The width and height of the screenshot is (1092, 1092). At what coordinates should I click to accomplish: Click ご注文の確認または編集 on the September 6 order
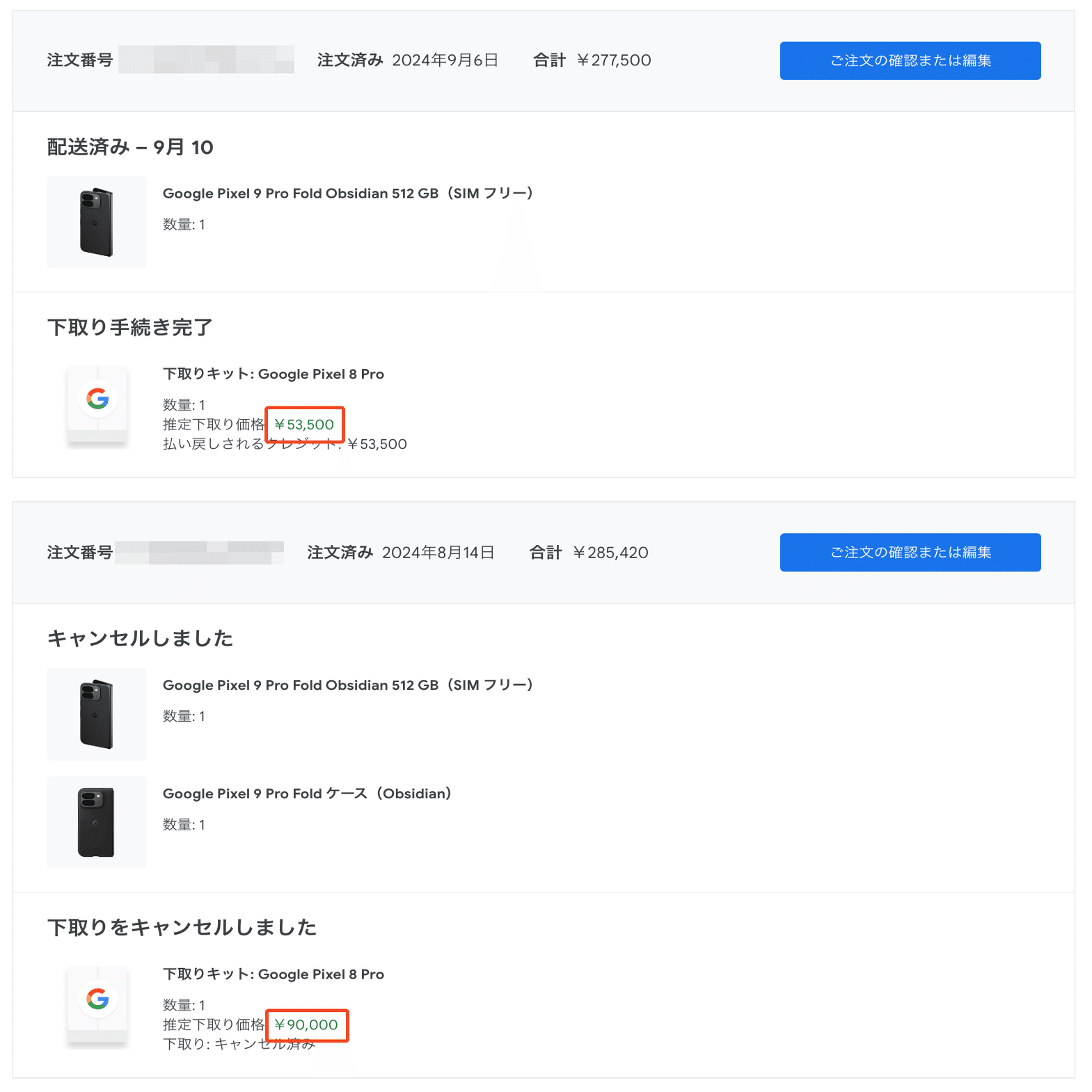pos(910,61)
